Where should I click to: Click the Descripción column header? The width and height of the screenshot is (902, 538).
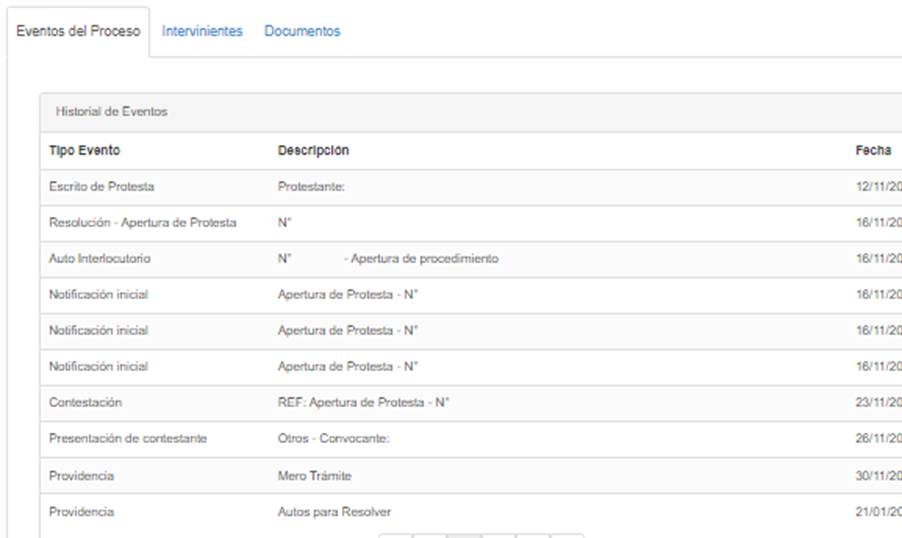coord(313,150)
